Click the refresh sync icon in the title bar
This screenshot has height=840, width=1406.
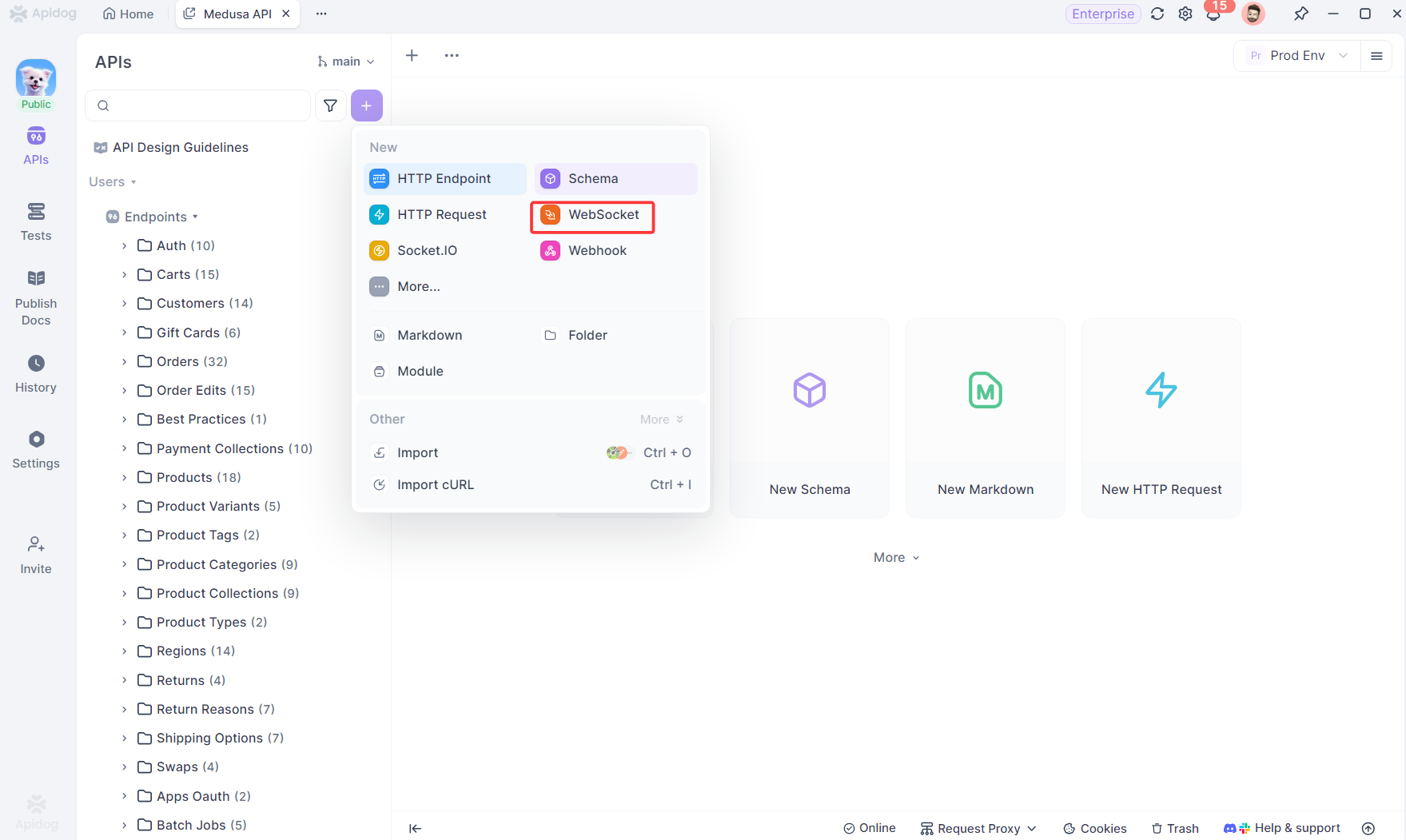click(1157, 14)
